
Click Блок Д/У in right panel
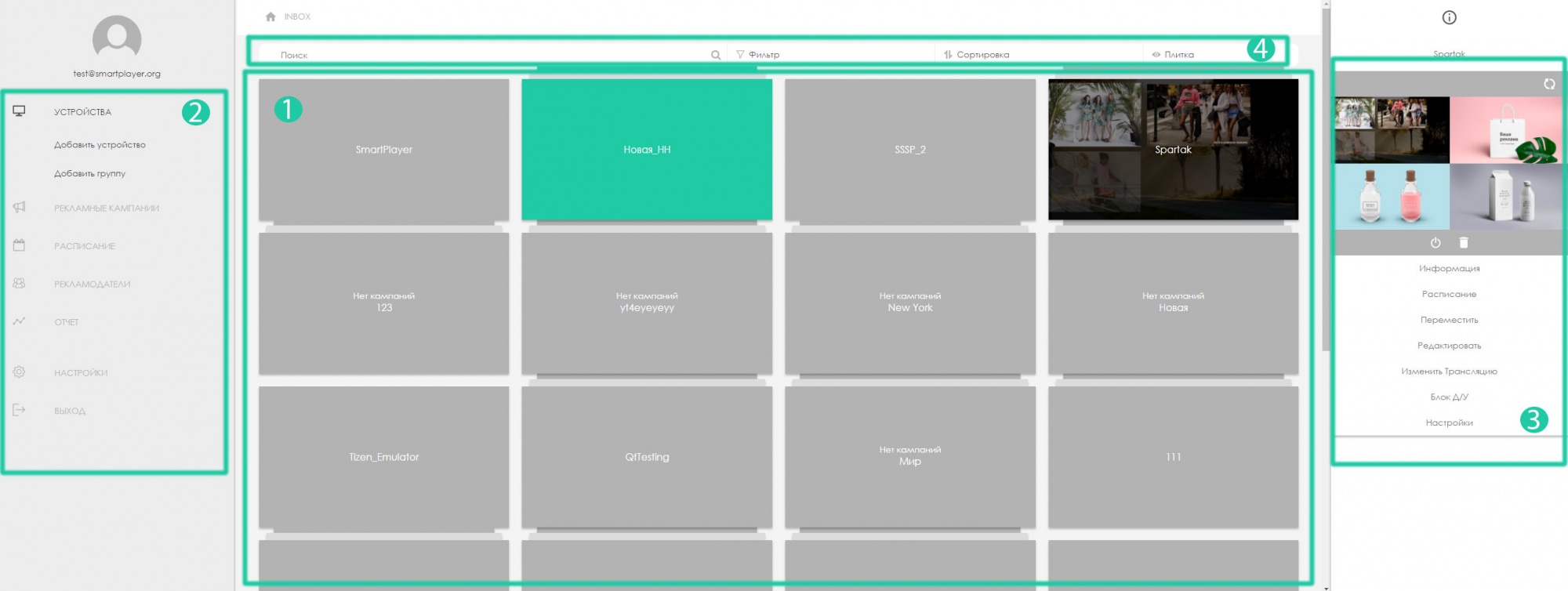point(1449,397)
